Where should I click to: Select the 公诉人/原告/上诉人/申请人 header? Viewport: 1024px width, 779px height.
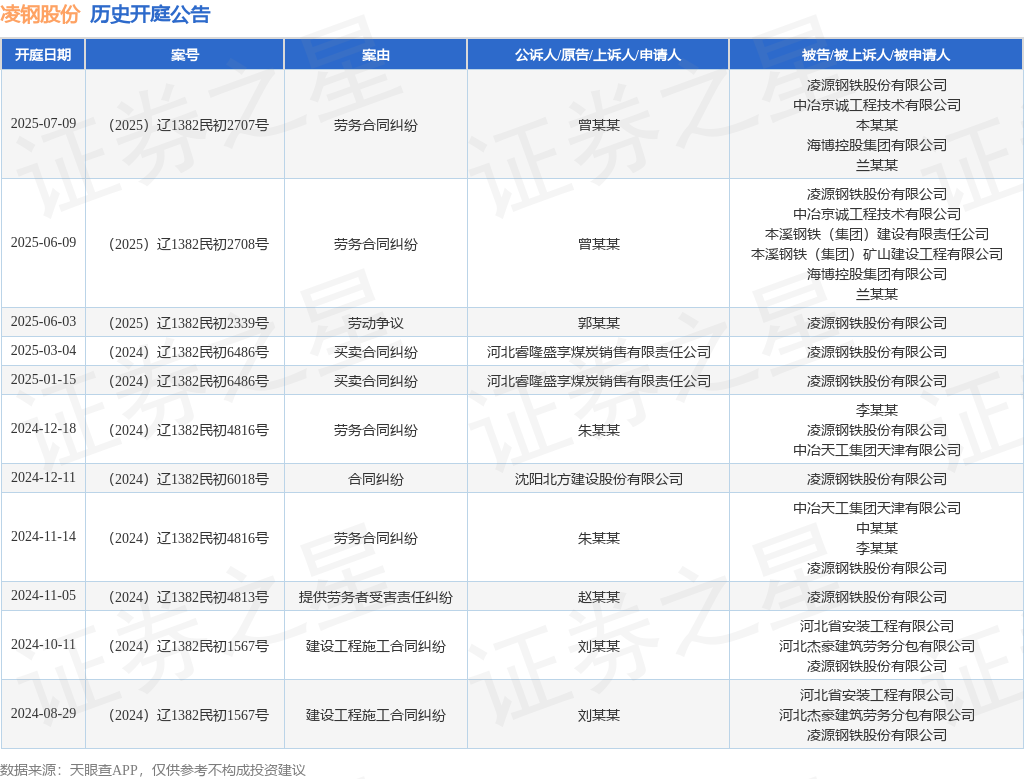(x=598, y=55)
